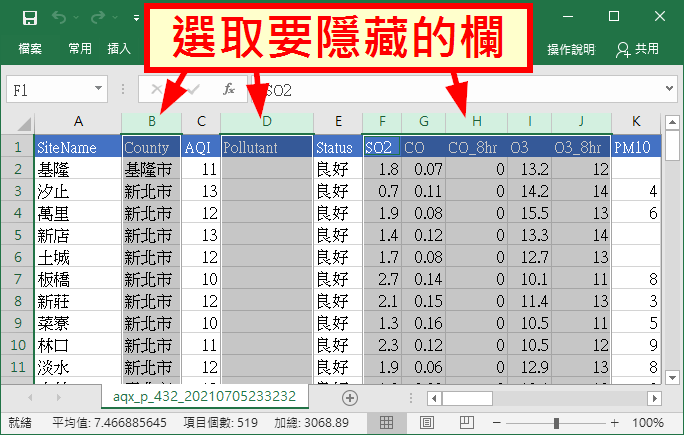Select column E header
Image resolution: width=684 pixels, height=435 pixels.
pos(338,121)
